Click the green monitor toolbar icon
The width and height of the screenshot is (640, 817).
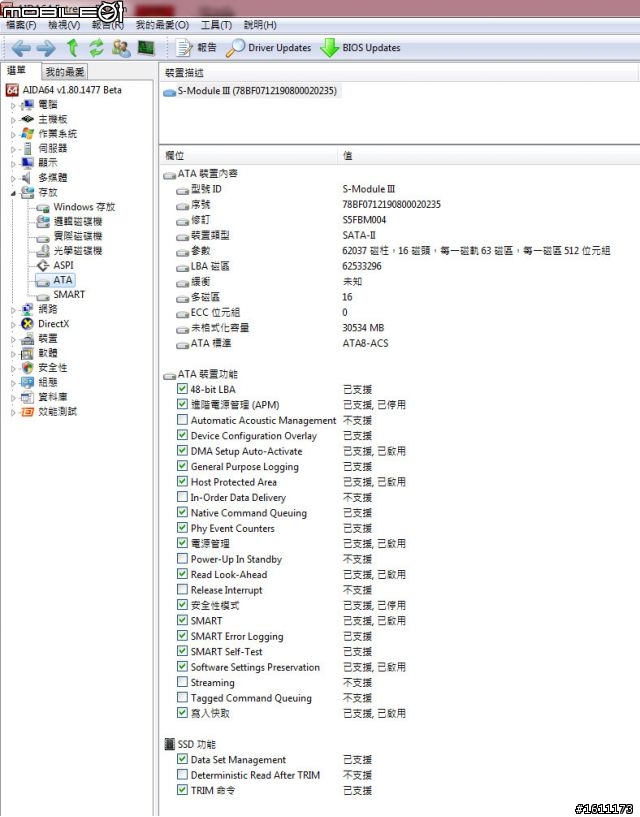tap(146, 48)
